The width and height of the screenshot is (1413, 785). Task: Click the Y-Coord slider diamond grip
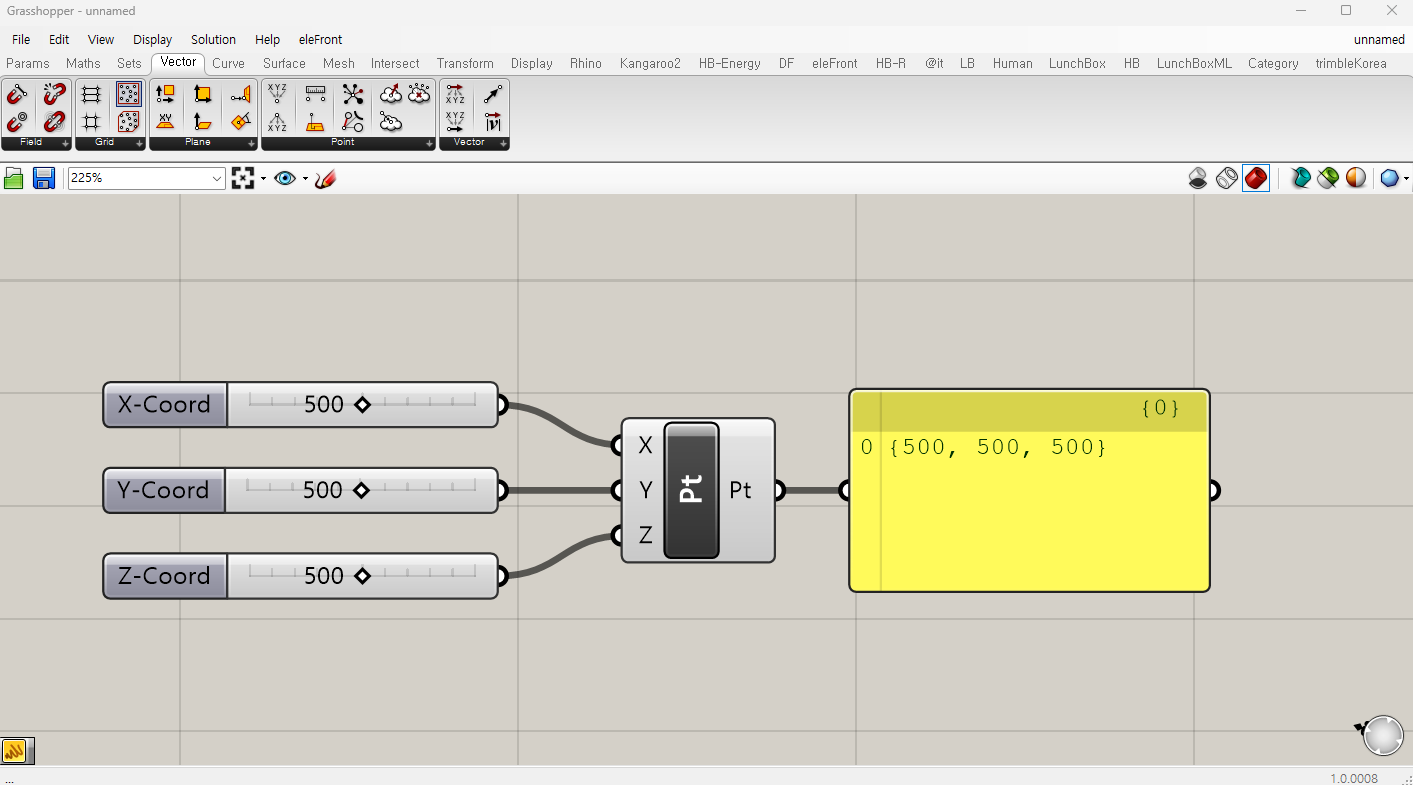tap(361, 490)
